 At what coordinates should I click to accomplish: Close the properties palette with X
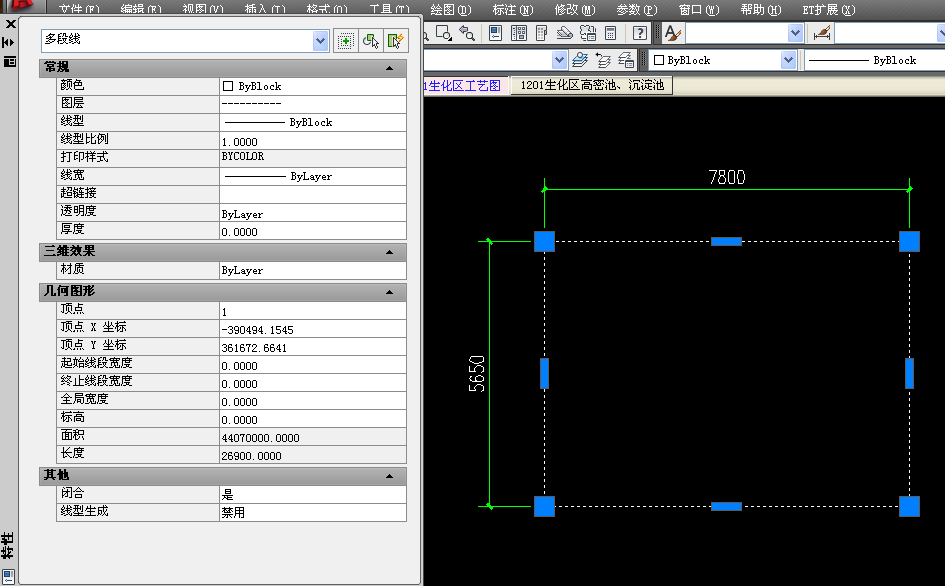[10, 24]
